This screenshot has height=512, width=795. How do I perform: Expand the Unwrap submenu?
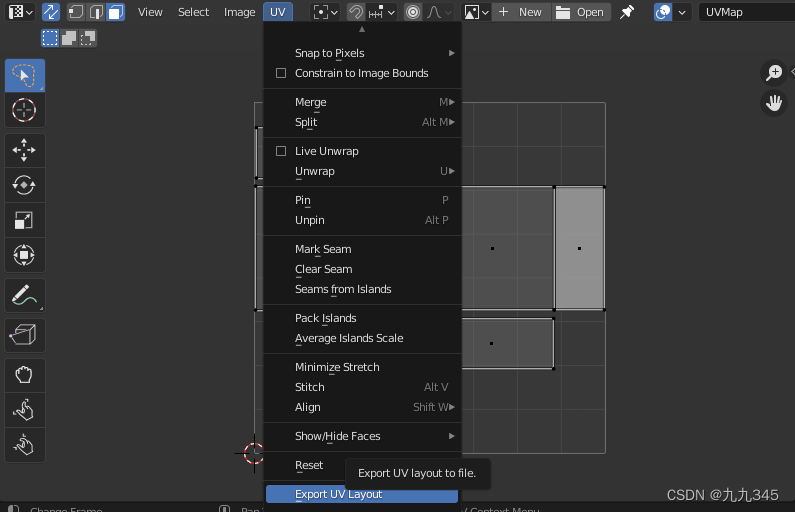362,171
